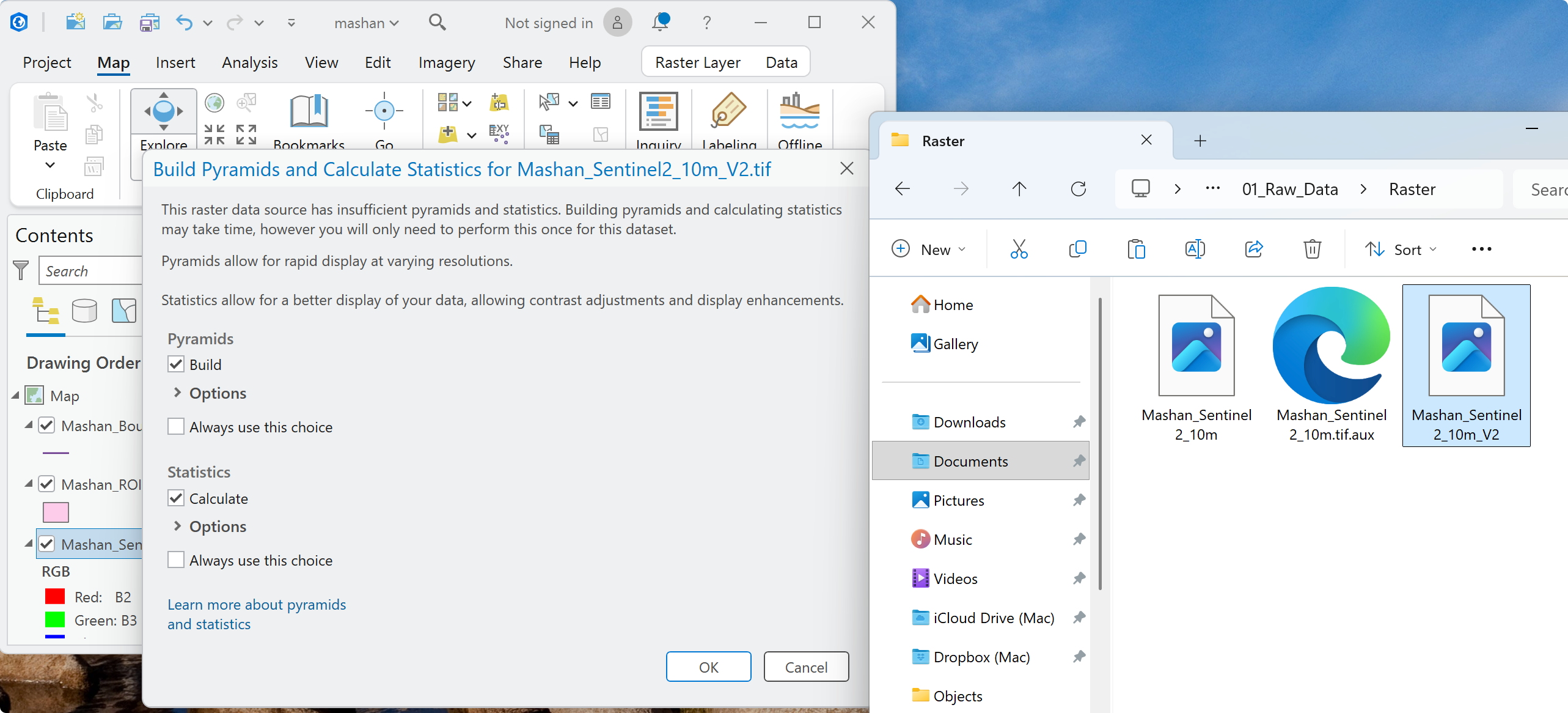Click OK to build pyramids
Image resolution: width=1568 pixels, height=713 pixels.
(708, 667)
